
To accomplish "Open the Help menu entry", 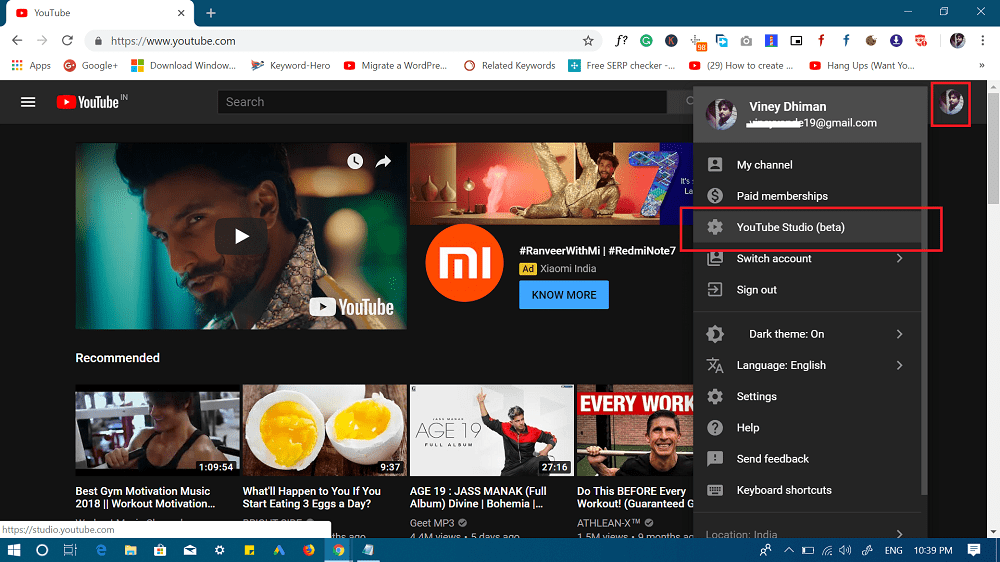I will click(x=807, y=427).
